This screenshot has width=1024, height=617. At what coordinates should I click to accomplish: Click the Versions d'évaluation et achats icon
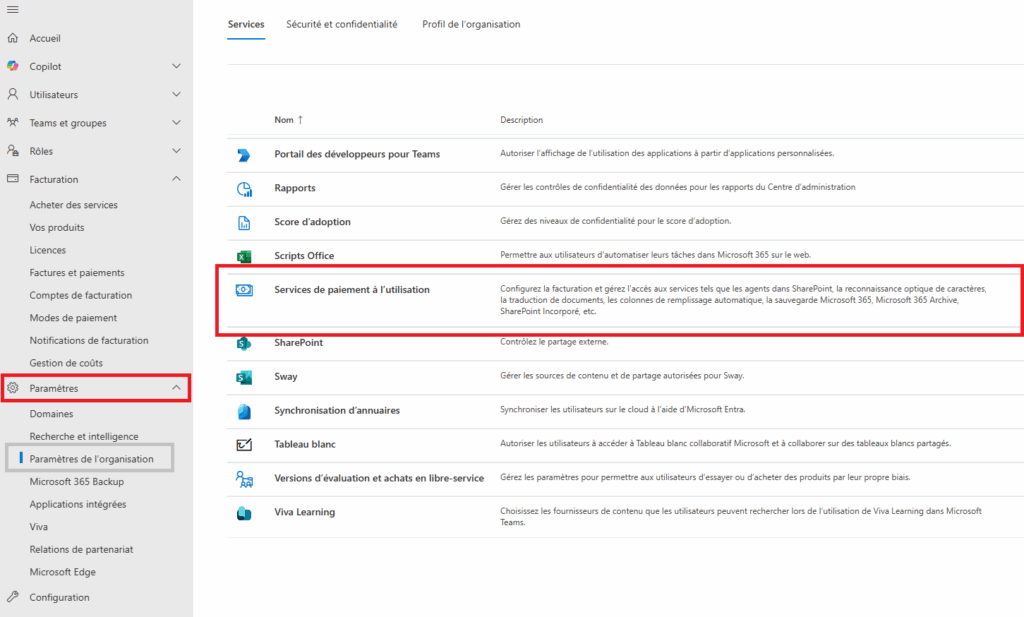(x=244, y=479)
